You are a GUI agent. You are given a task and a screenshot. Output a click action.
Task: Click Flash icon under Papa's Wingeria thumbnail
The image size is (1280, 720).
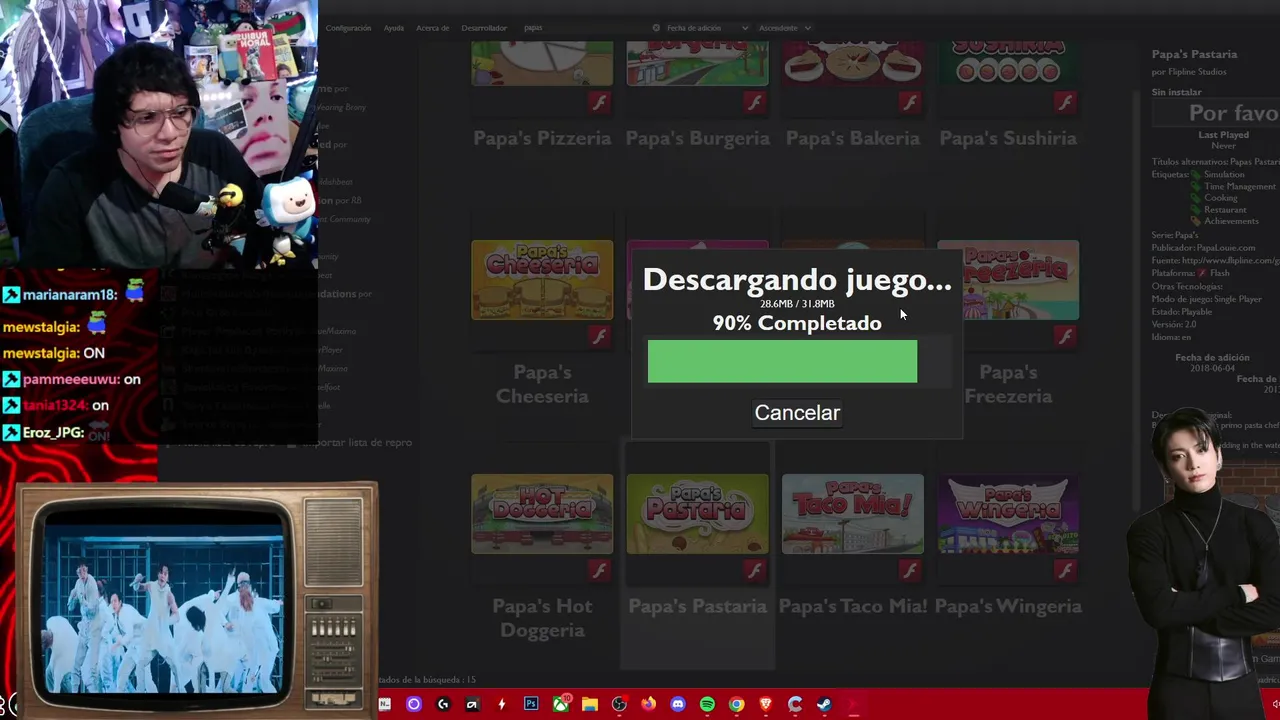point(1066,570)
